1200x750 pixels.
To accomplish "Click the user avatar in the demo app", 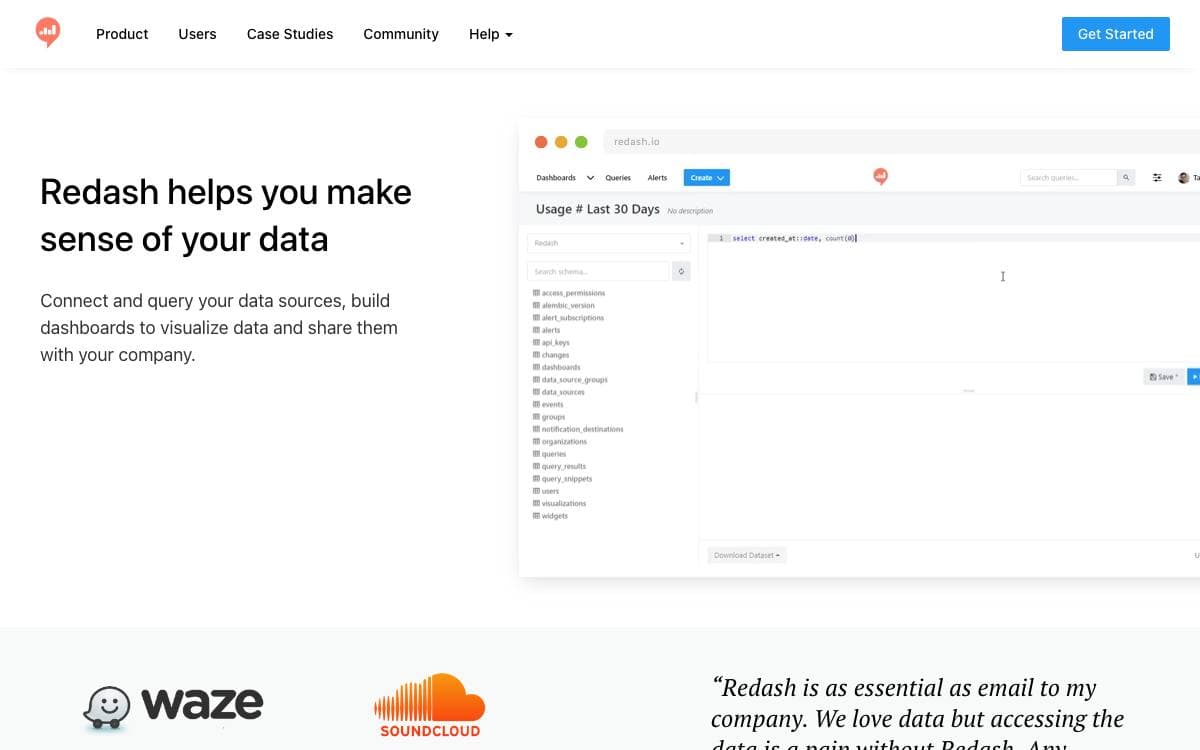I will [1184, 178].
